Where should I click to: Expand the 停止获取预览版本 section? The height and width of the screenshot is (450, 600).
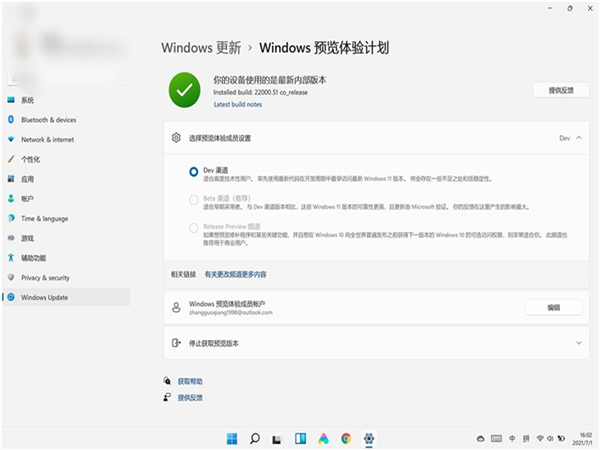point(579,343)
